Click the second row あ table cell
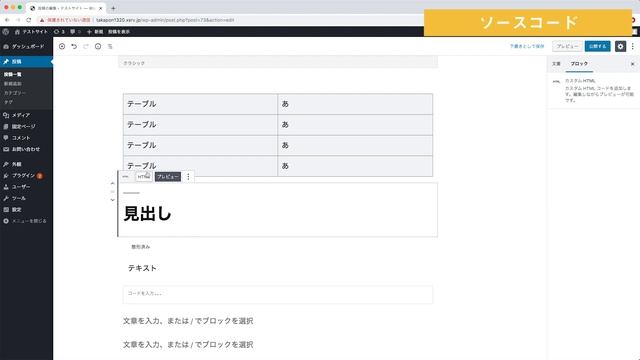This screenshot has height=360, width=640. click(355, 124)
